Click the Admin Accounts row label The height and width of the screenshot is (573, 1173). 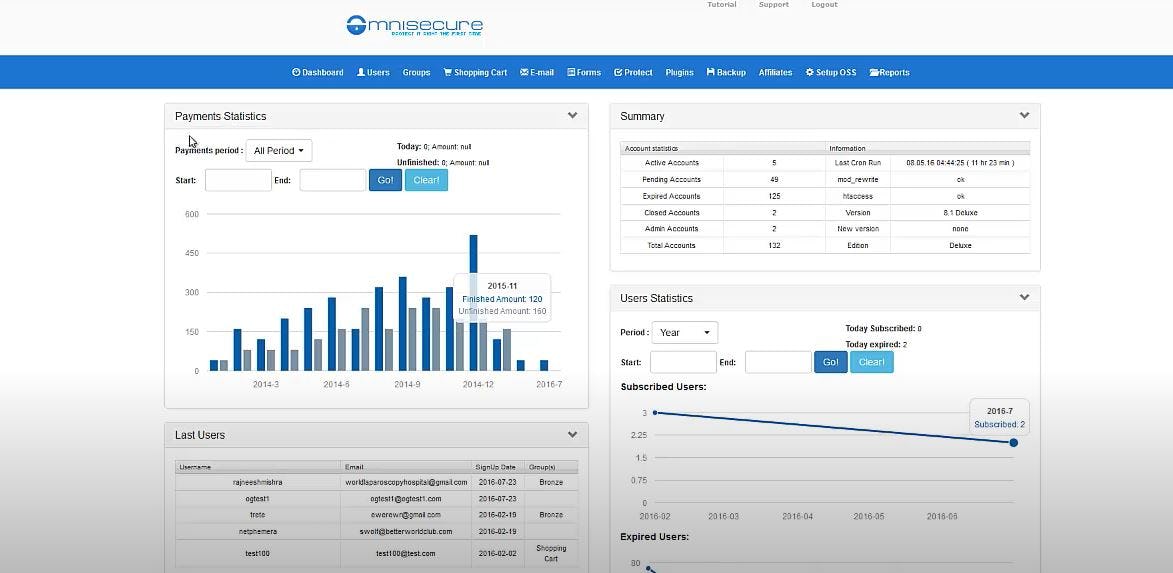[671, 229]
